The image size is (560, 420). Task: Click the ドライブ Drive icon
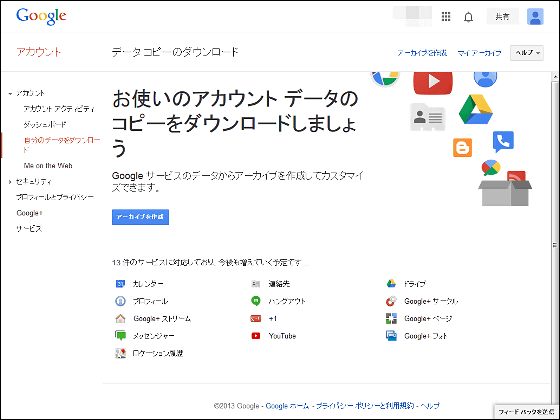(391, 284)
